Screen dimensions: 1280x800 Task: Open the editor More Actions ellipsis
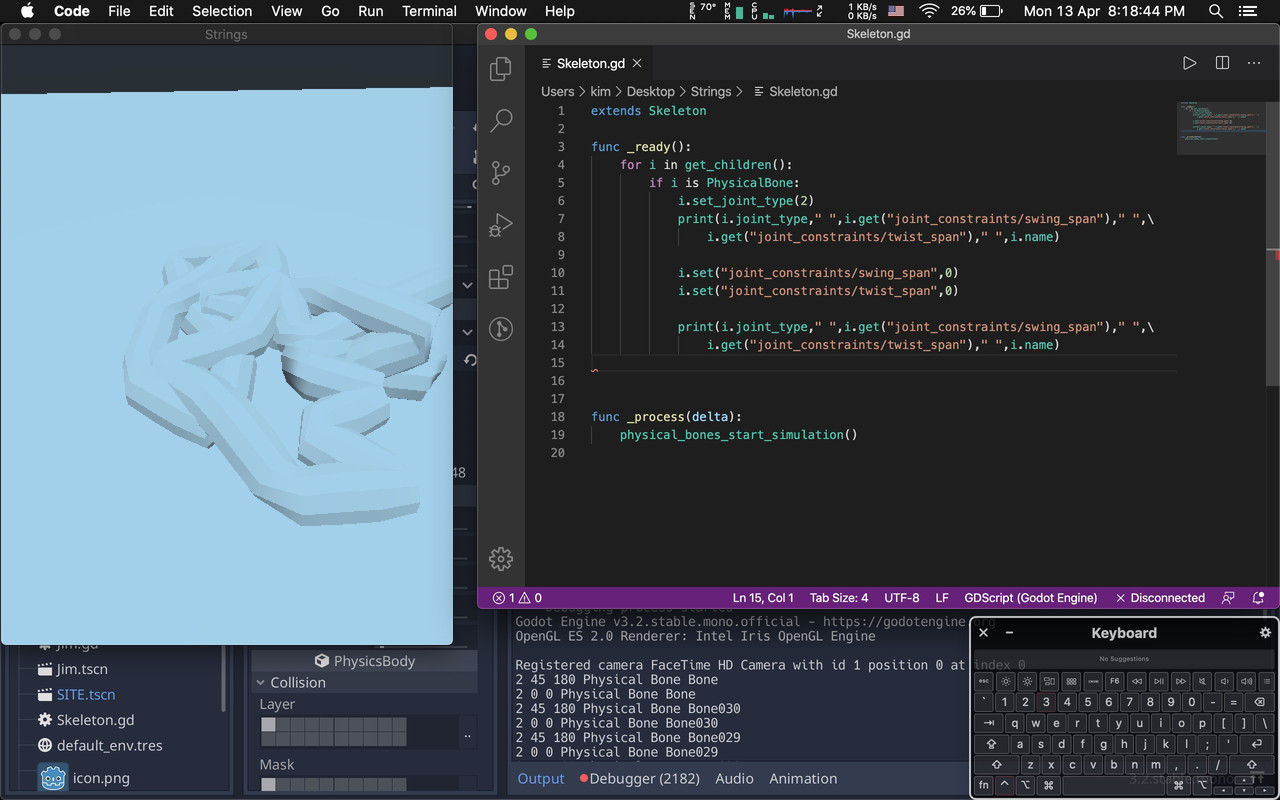pos(1254,63)
